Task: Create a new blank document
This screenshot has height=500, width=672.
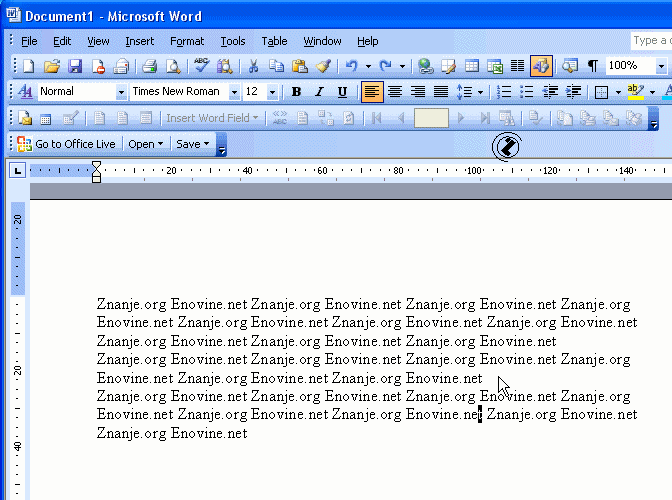Action: 28,66
